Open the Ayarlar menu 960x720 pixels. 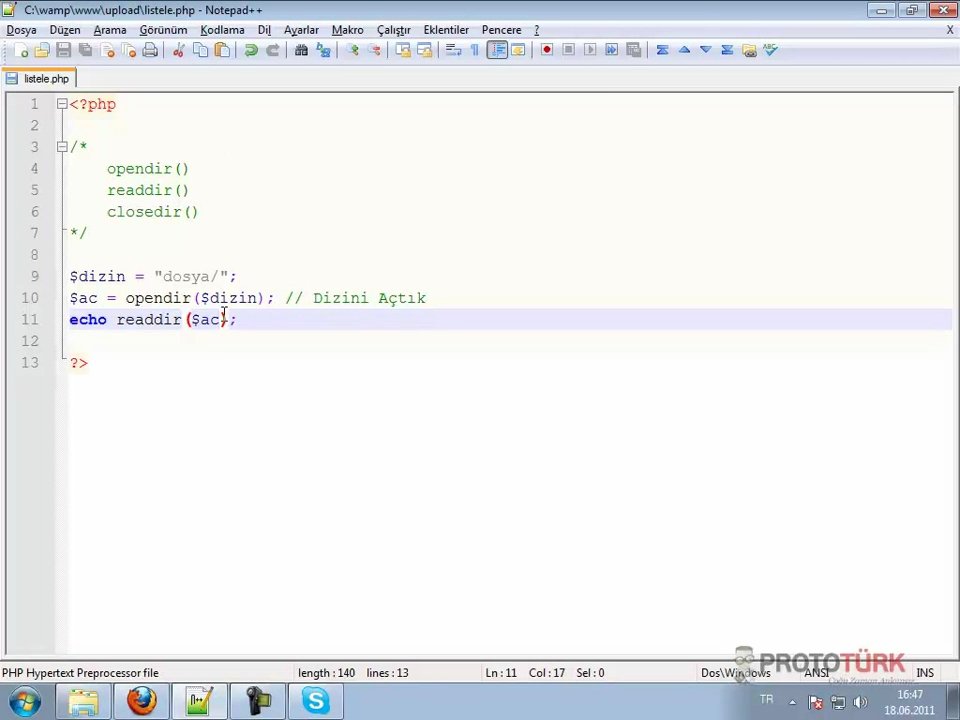301,30
